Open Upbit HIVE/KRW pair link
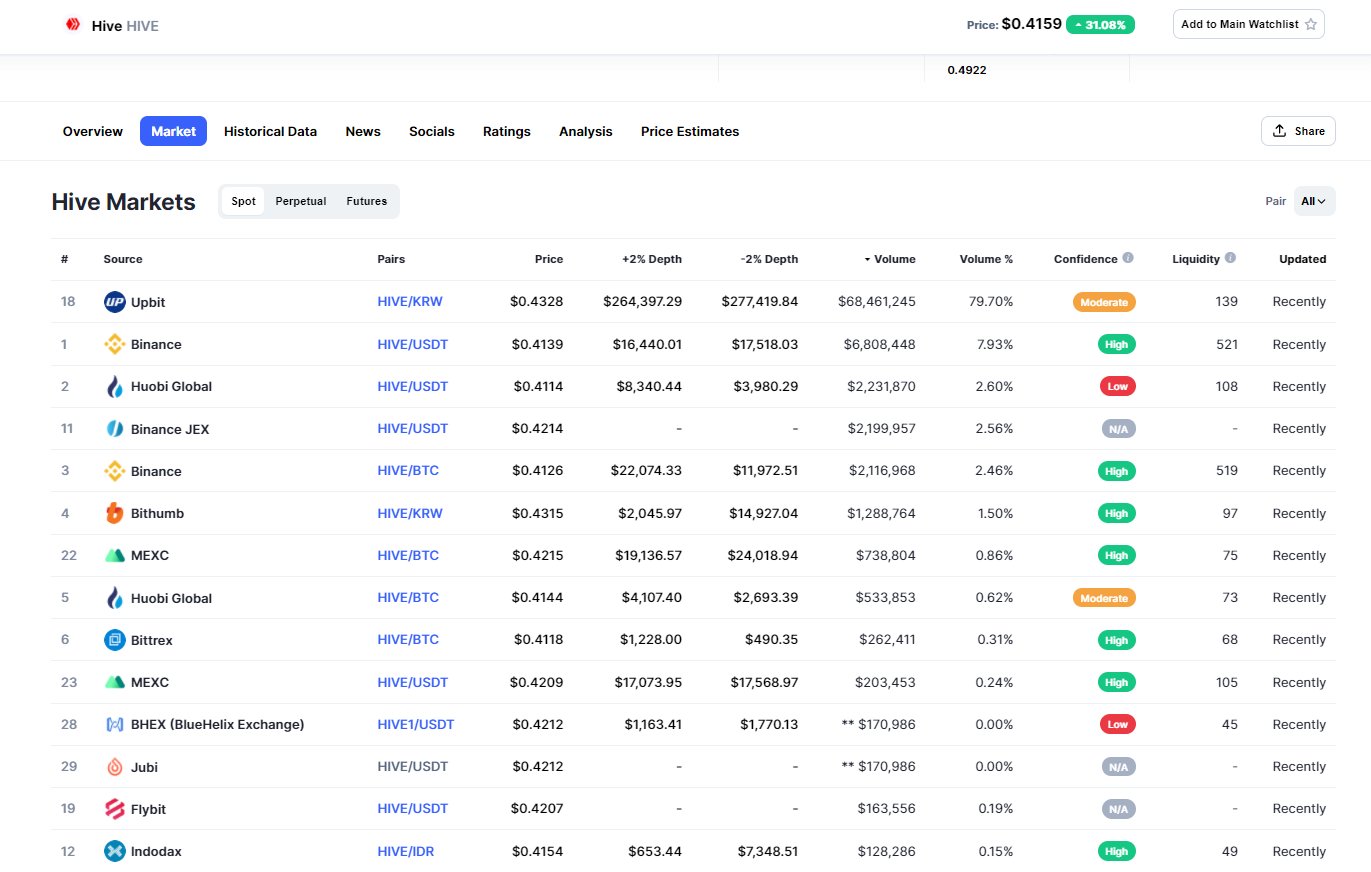The image size is (1371, 872). click(410, 302)
